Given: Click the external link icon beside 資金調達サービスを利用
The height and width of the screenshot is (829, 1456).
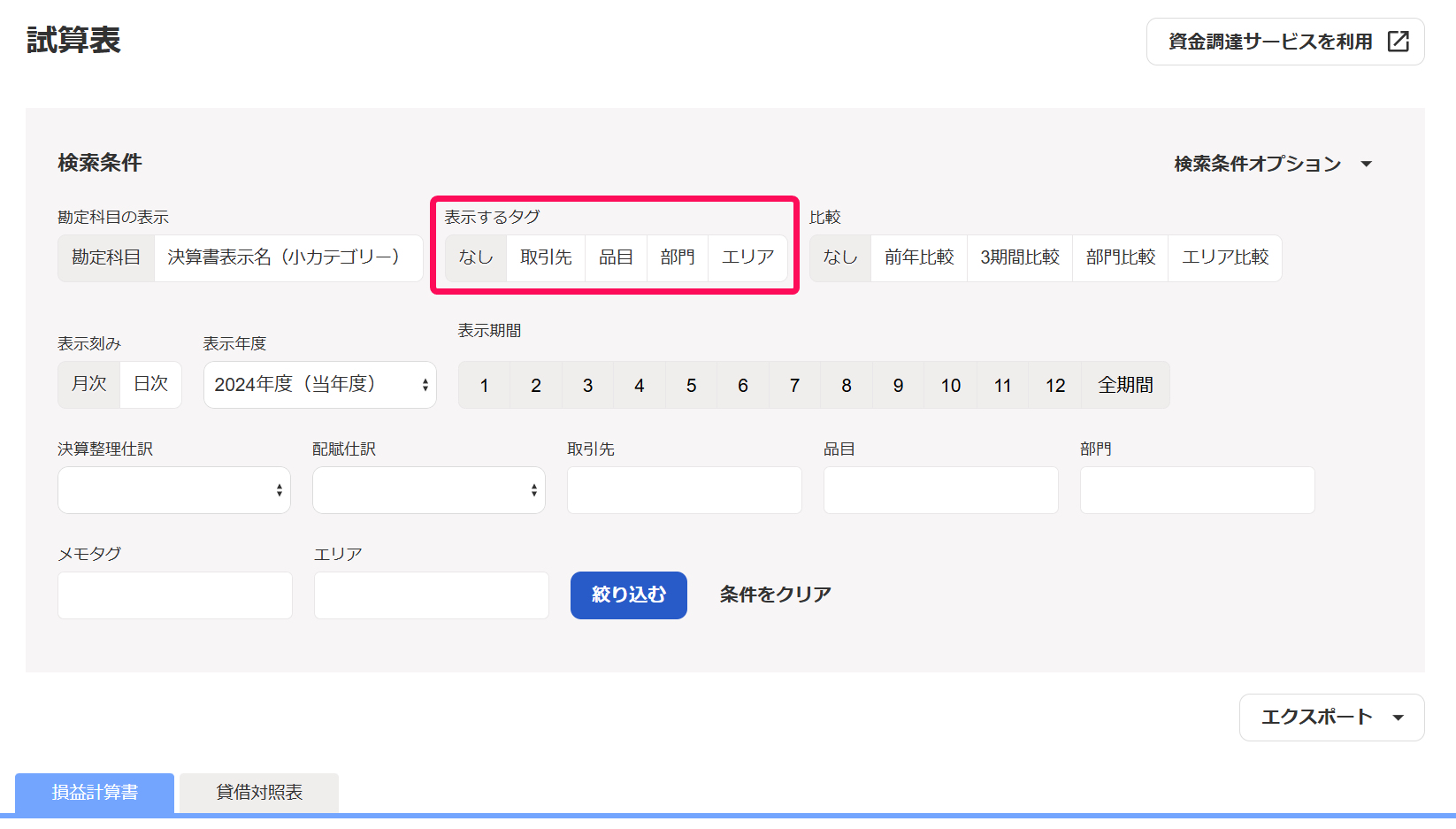Looking at the screenshot, I should point(1398,42).
